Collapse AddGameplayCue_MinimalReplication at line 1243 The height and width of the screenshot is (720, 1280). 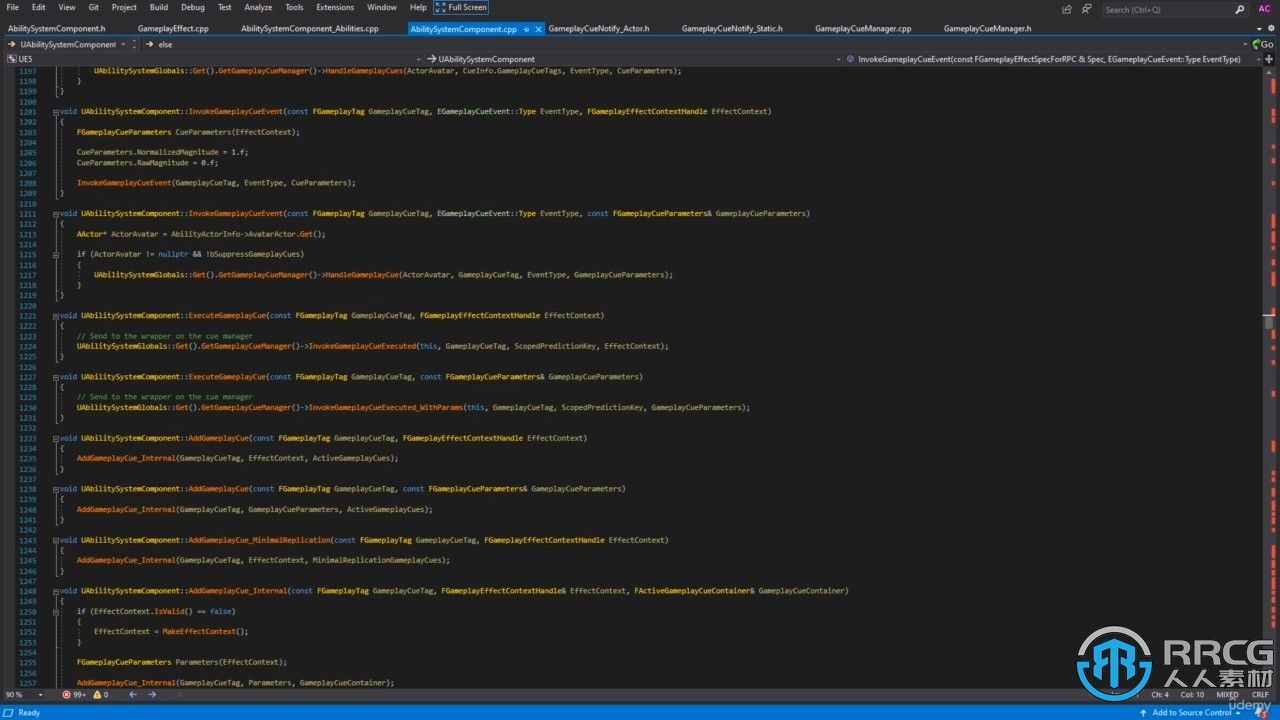(56, 540)
